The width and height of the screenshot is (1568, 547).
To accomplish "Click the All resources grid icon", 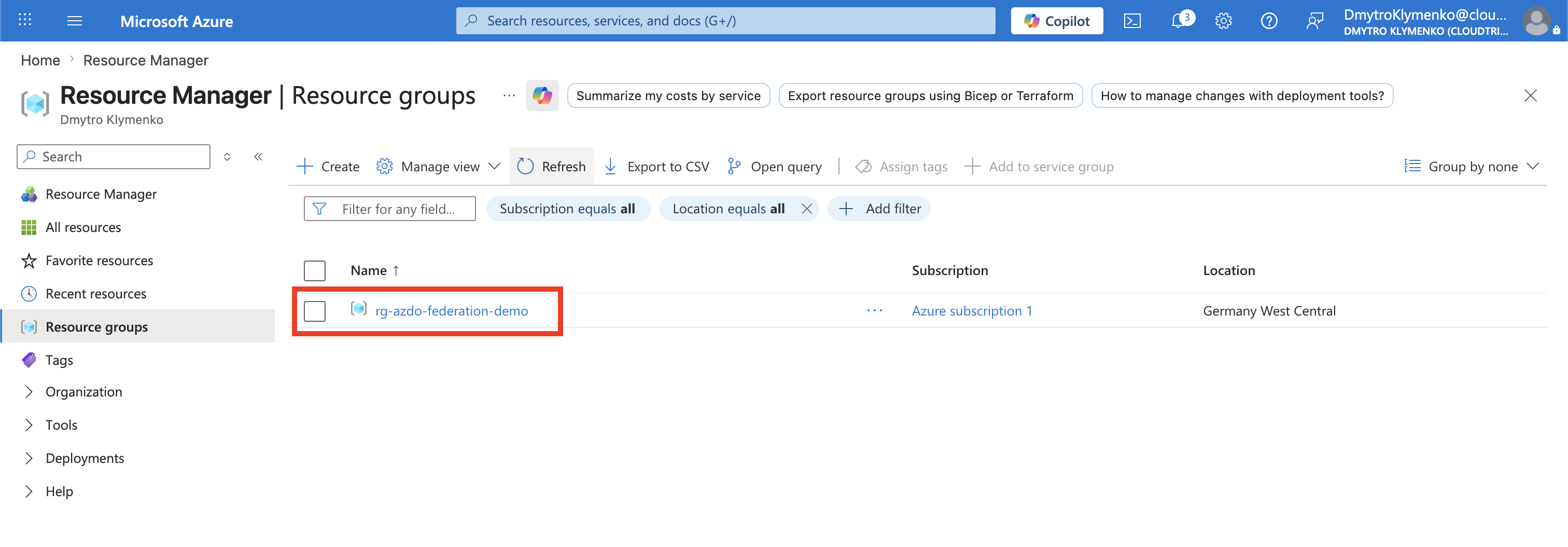I will click(29, 227).
